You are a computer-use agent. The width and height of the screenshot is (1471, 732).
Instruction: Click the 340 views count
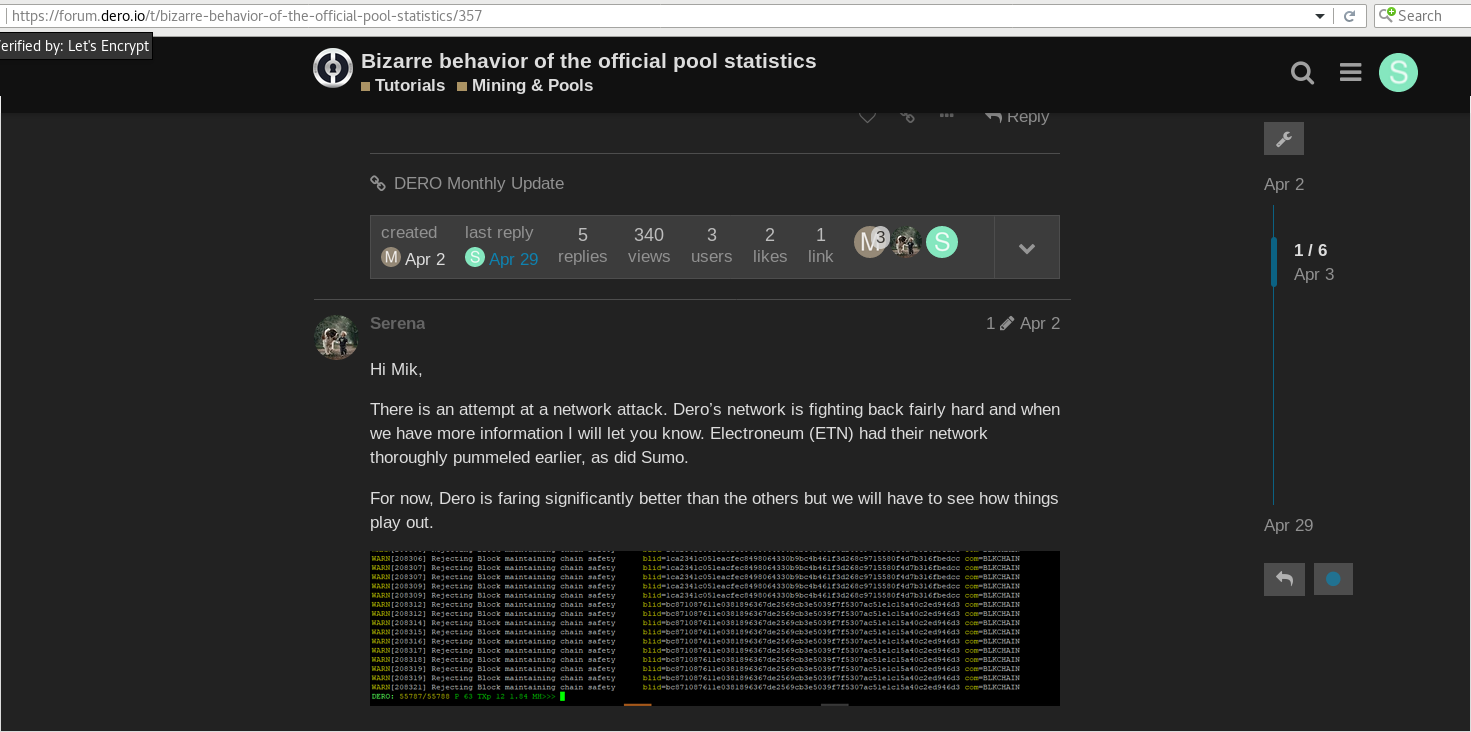tap(649, 246)
